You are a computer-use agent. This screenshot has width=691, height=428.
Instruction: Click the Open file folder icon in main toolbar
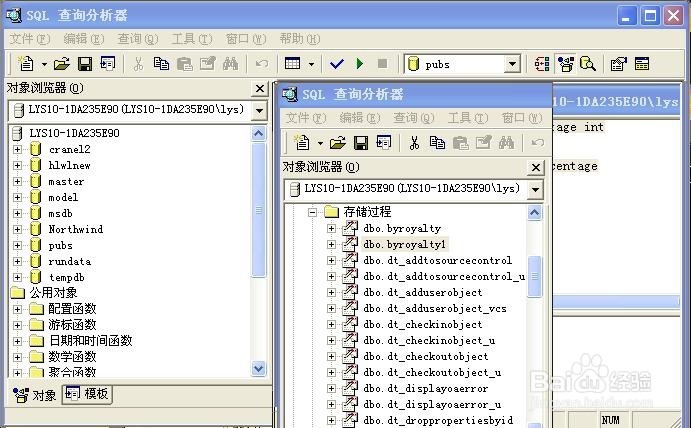(62, 64)
